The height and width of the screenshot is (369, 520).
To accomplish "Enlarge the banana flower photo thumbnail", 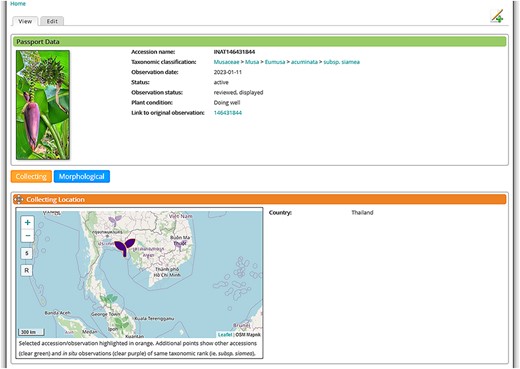I will [x=43, y=105].
